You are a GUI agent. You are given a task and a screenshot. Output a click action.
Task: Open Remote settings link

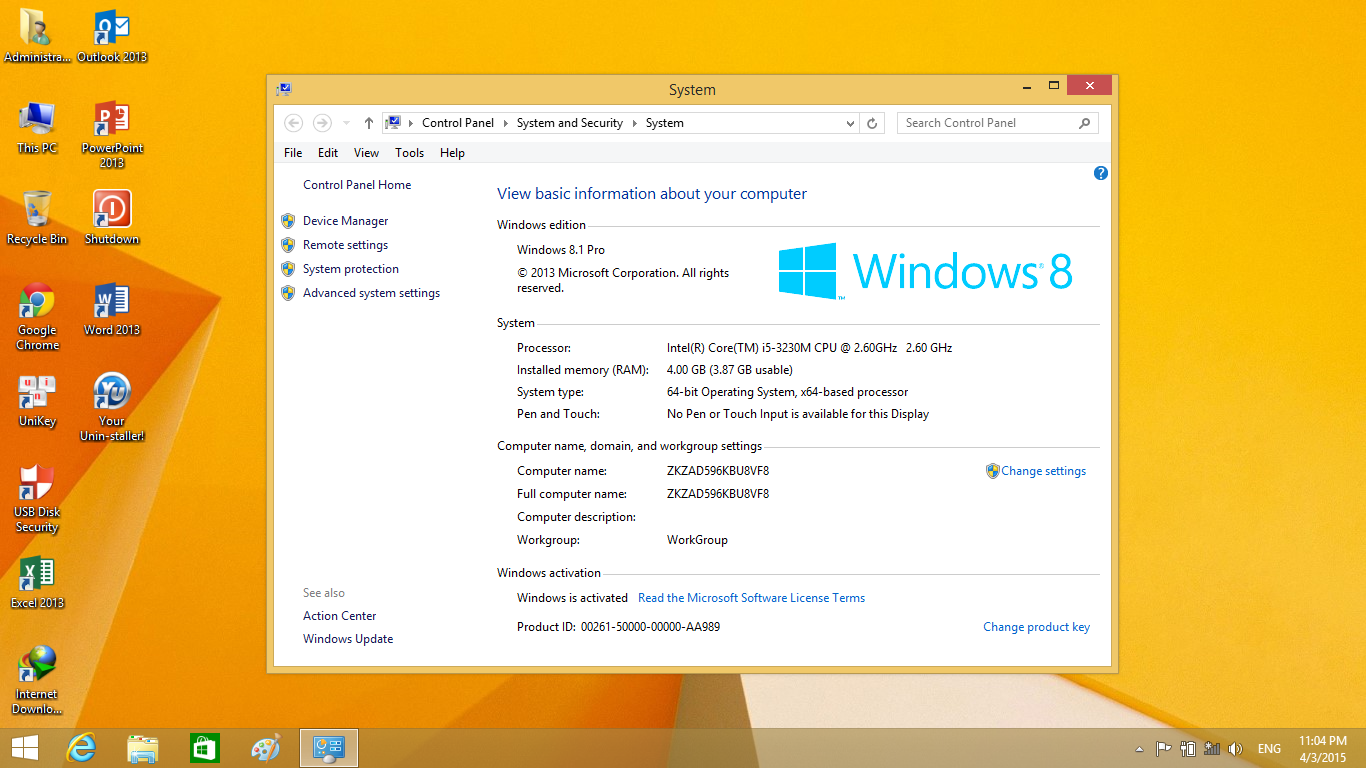(x=346, y=245)
